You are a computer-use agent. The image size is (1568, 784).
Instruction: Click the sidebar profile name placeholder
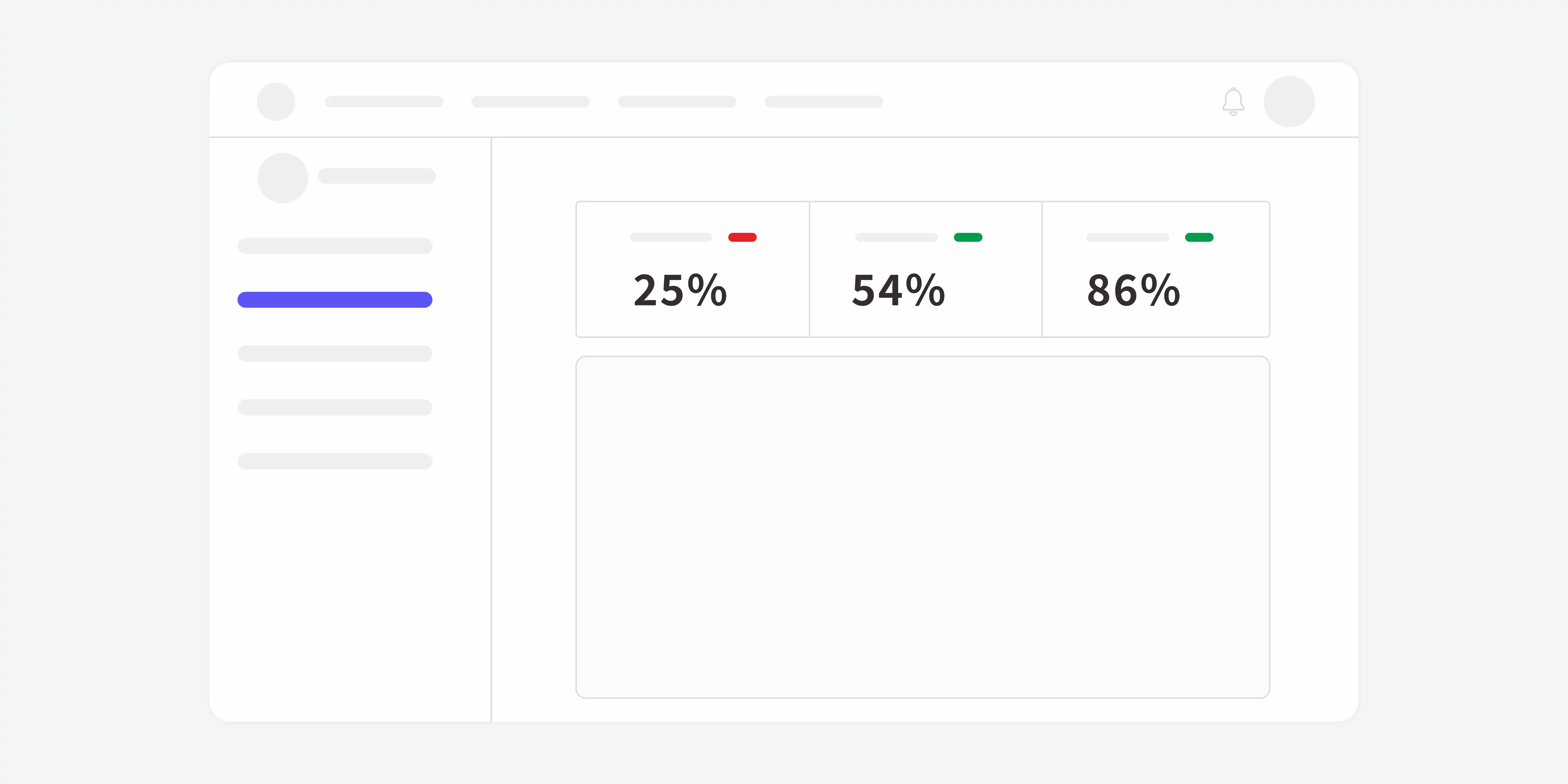click(377, 176)
